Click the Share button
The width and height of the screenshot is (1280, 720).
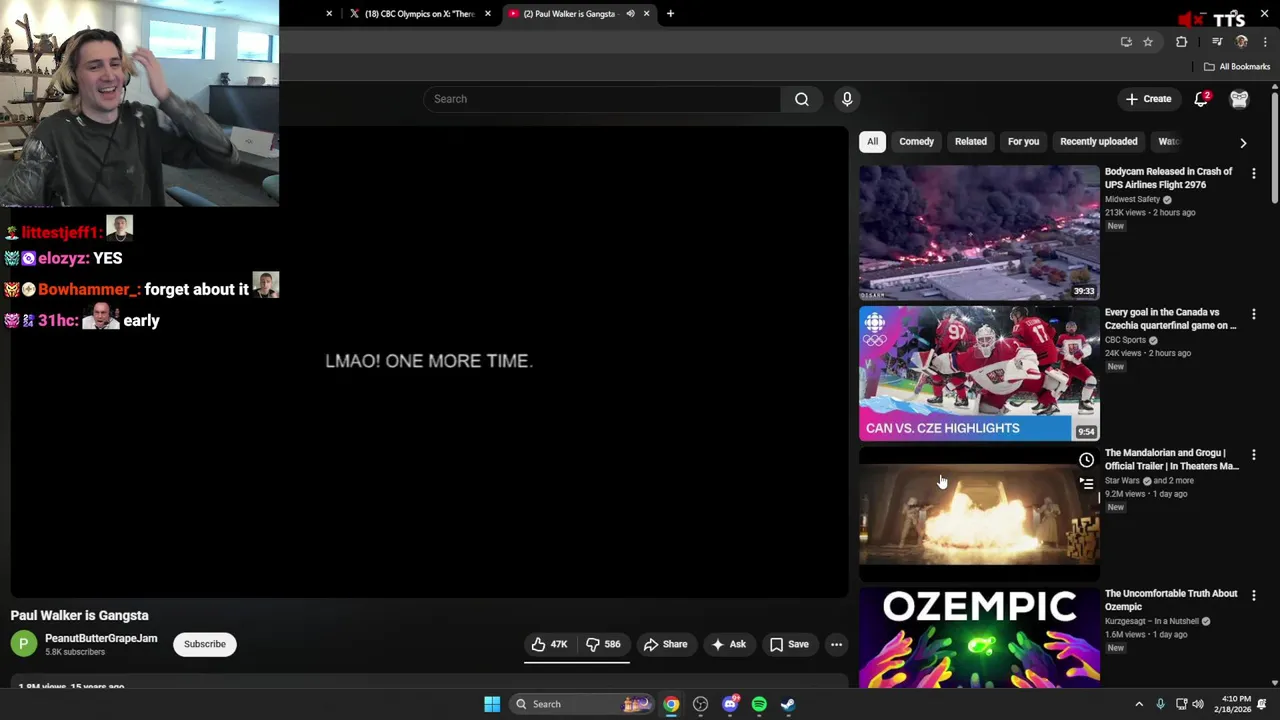[665, 644]
